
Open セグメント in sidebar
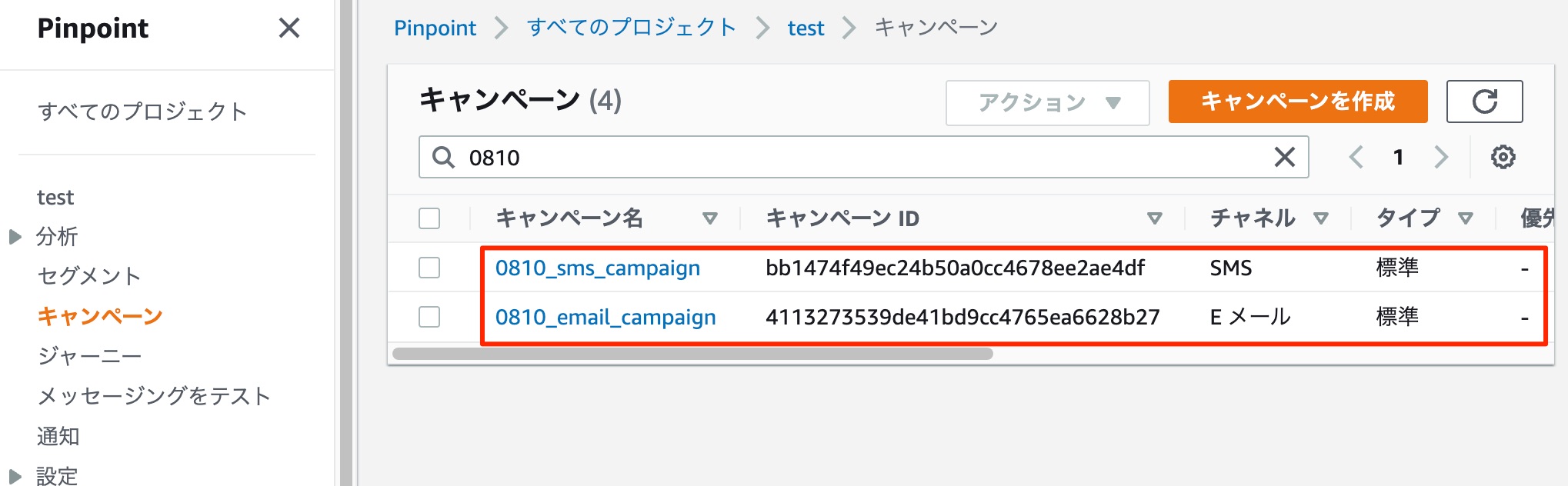(89, 276)
